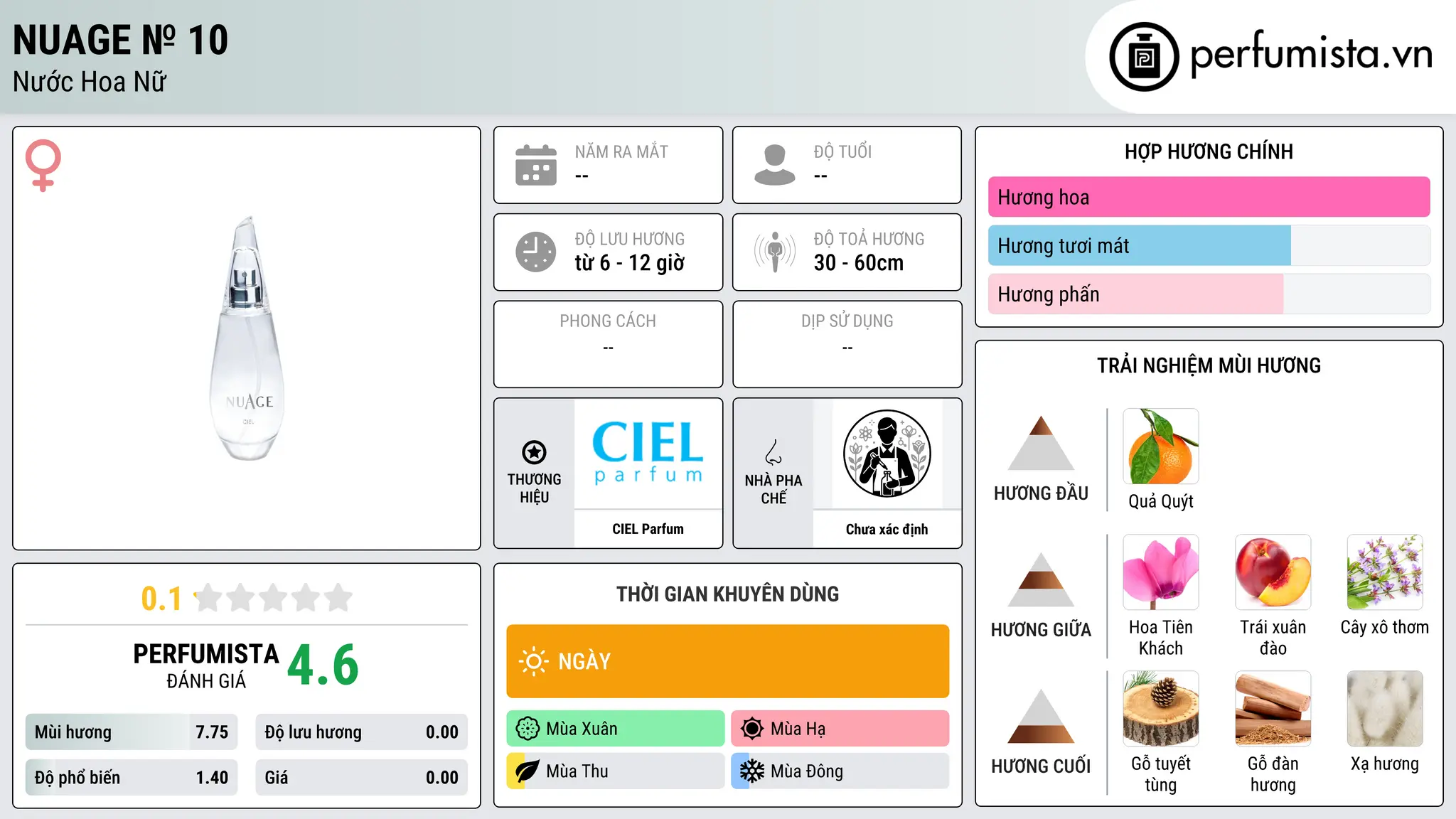Click the Dịp sử dụng card
Screen dimensions: 1456x819
coord(847,344)
